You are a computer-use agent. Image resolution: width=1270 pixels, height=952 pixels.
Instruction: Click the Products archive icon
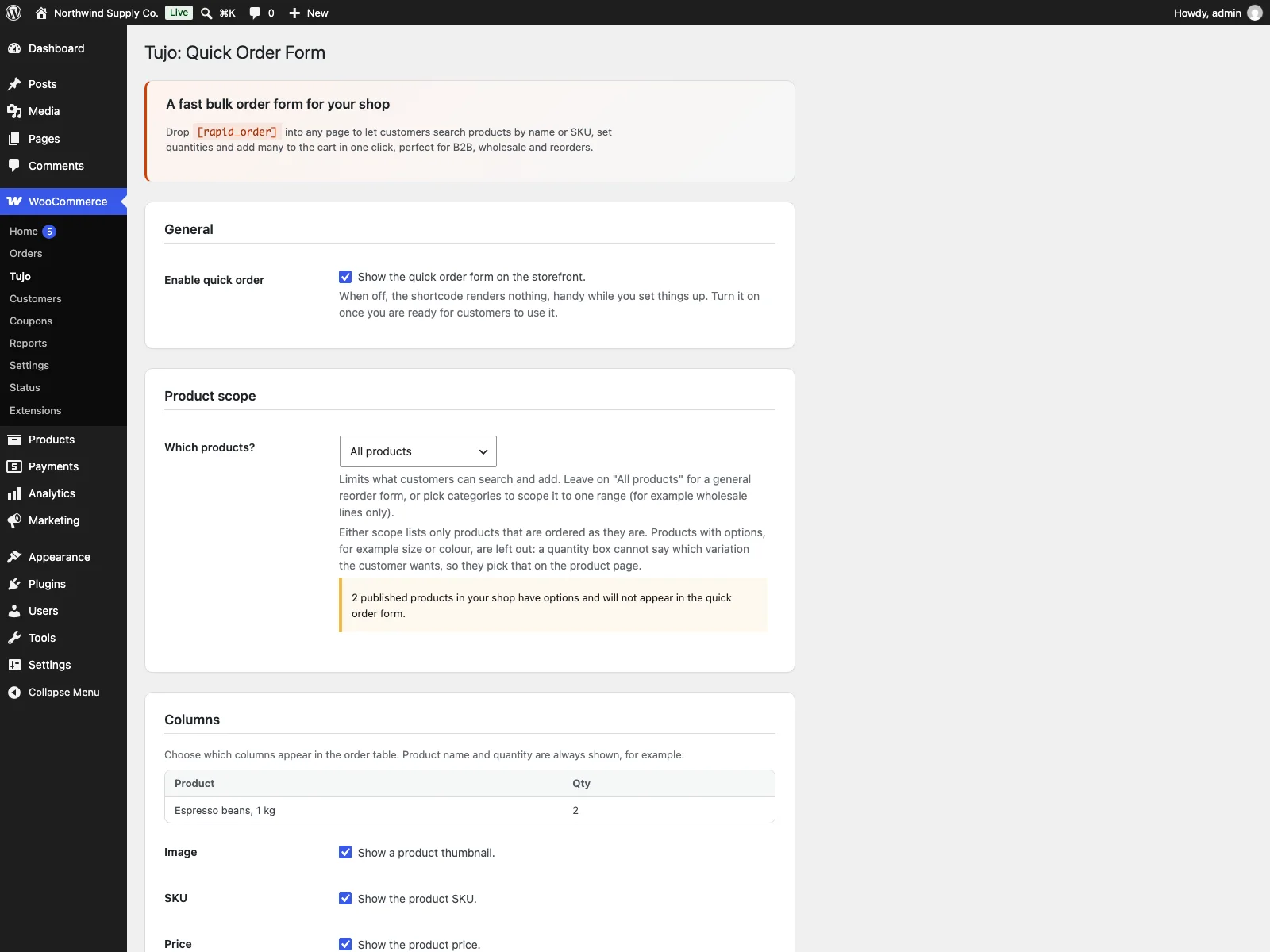tap(14, 440)
